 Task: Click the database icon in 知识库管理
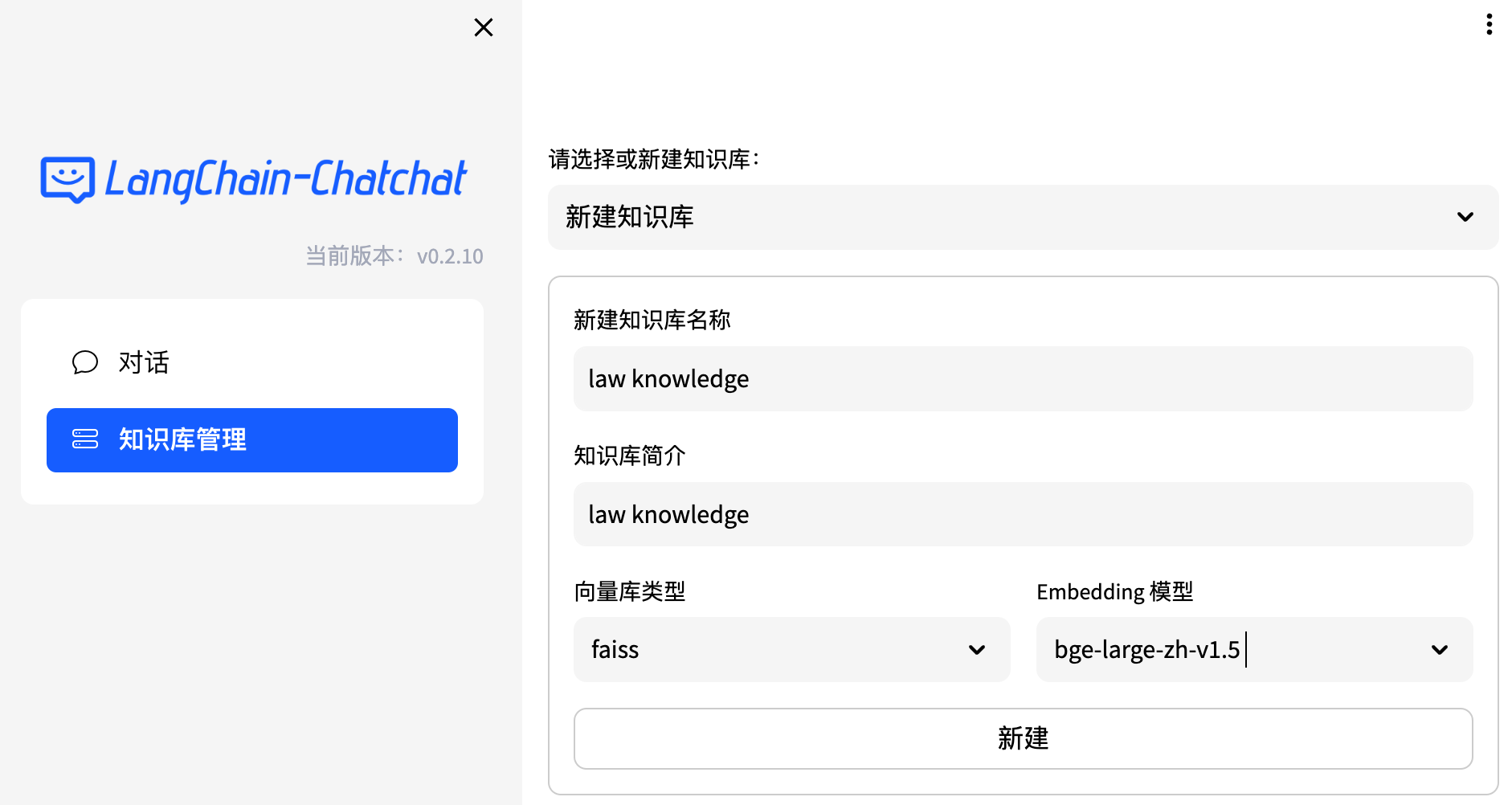85,439
